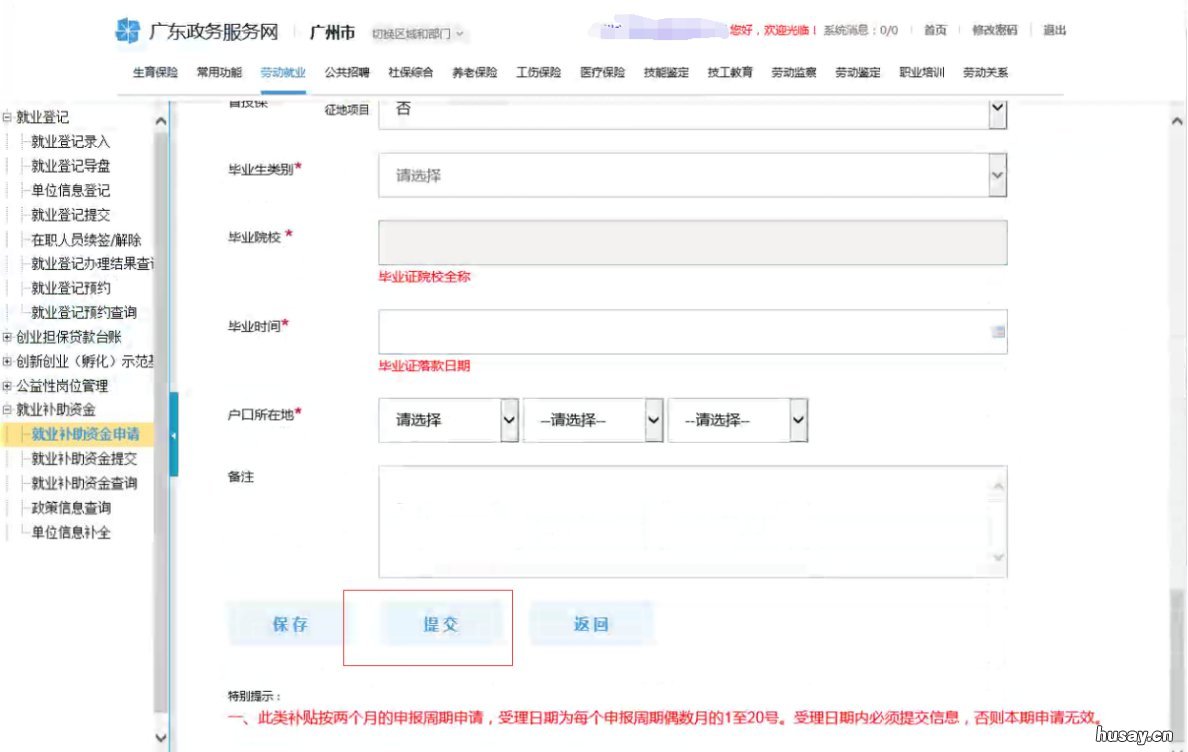The width and height of the screenshot is (1188, 752).
Task: Collapse the 就业登记 tree section
Action: [6, 116]
